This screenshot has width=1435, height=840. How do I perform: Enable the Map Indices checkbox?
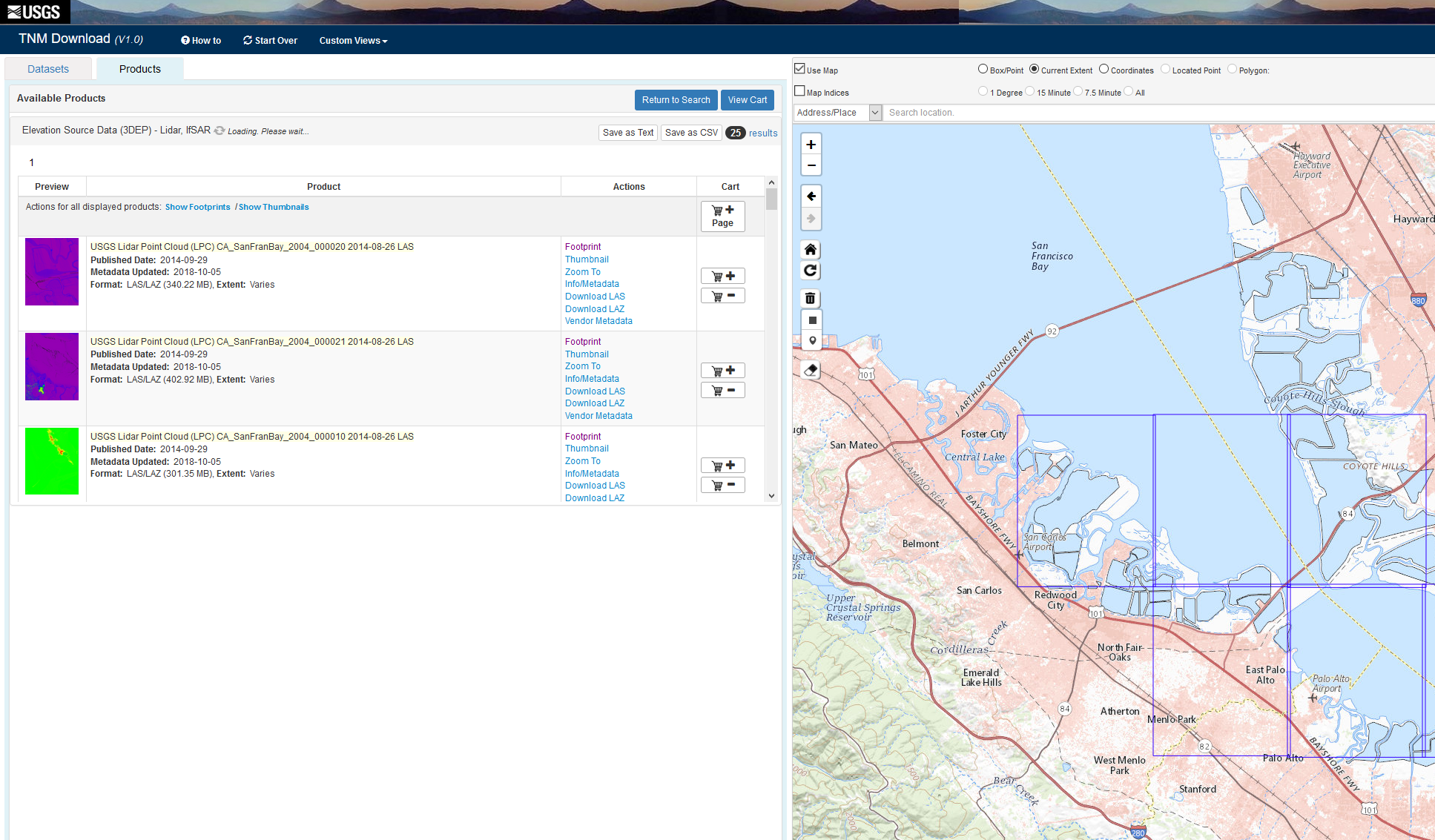click(799, 90)
